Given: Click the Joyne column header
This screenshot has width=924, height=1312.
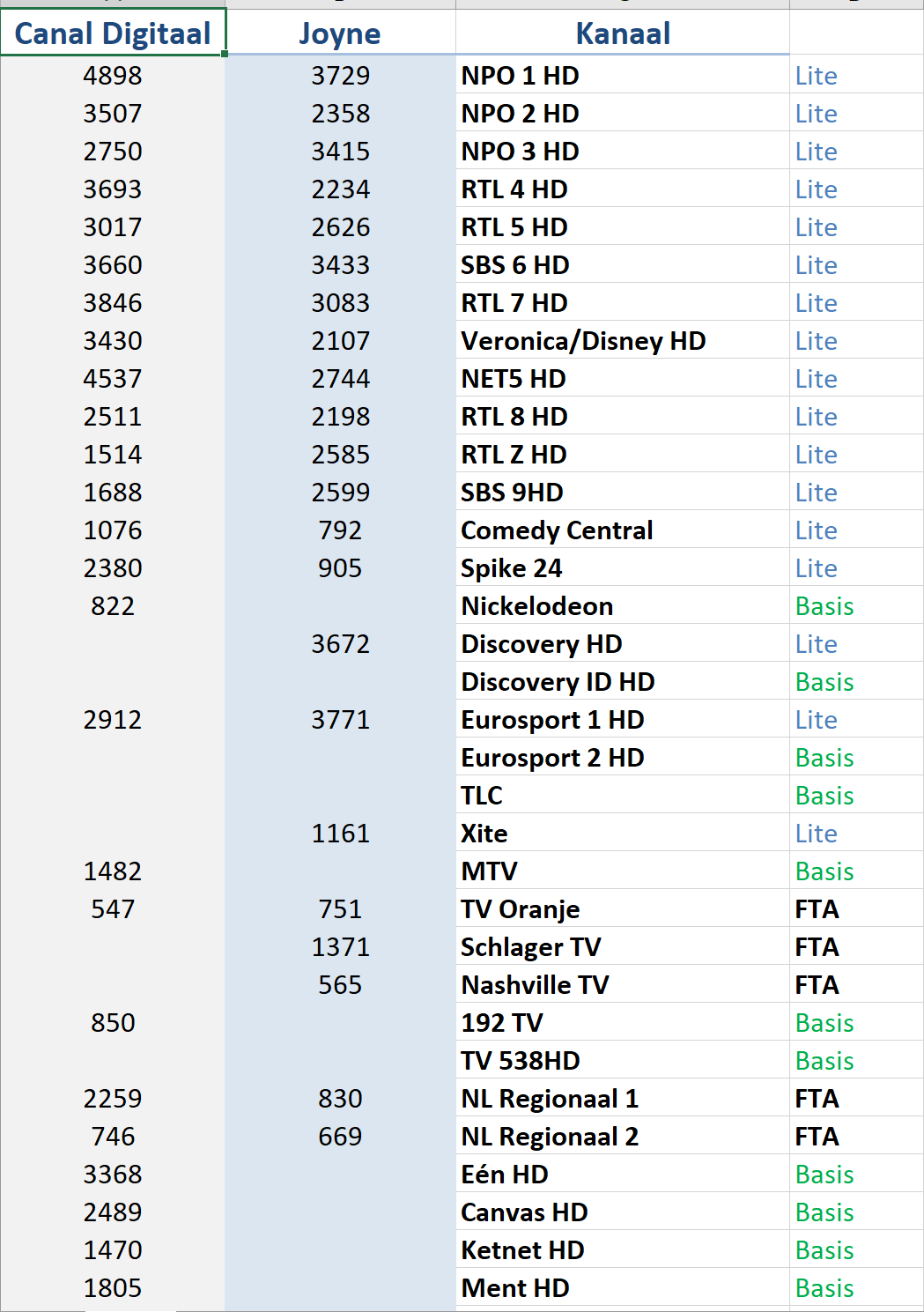Looking at the screenshot, I should [x=340, y=33].
